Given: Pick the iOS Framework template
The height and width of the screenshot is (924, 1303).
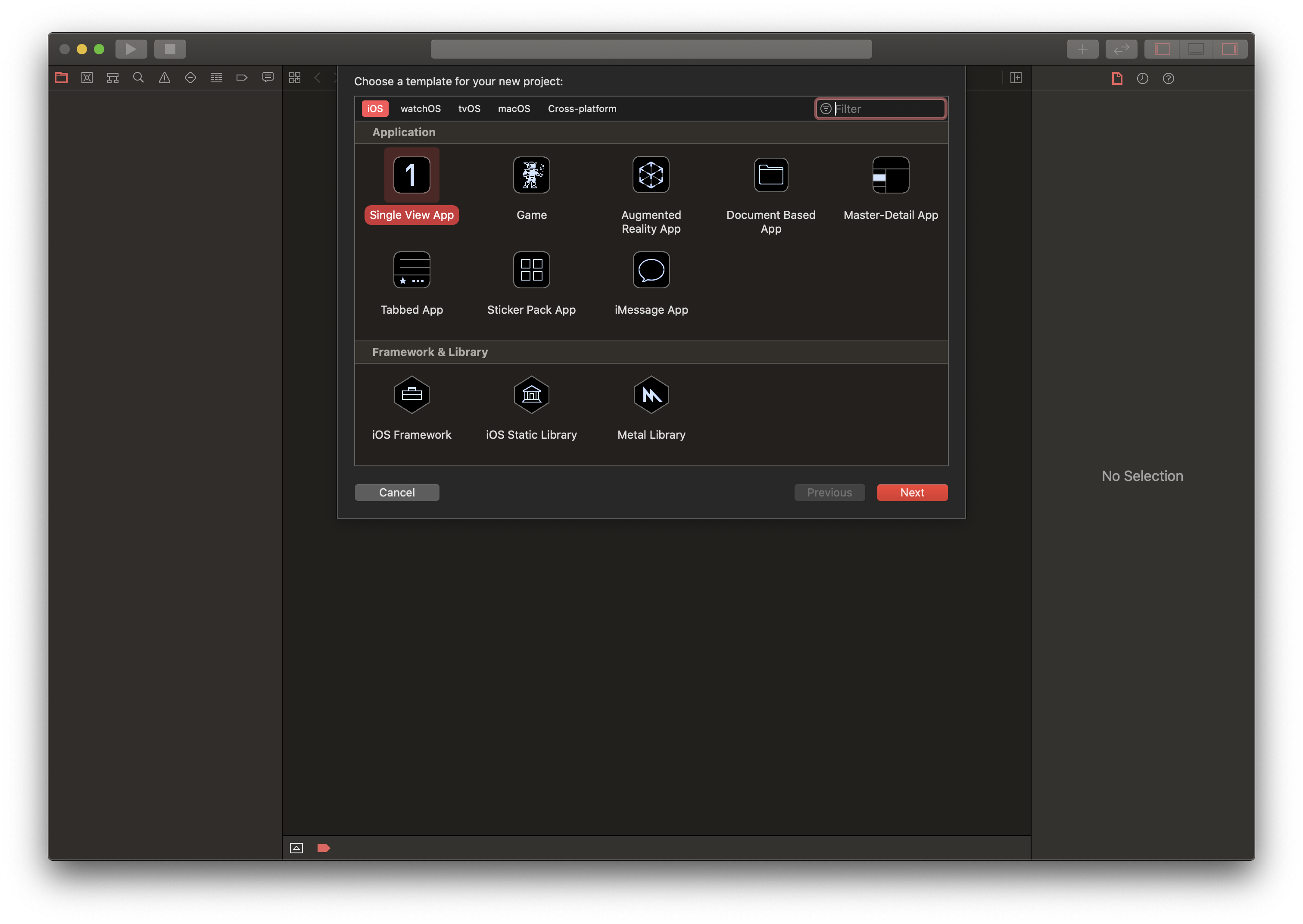Looking at the screenshot, I should (411, 395).
